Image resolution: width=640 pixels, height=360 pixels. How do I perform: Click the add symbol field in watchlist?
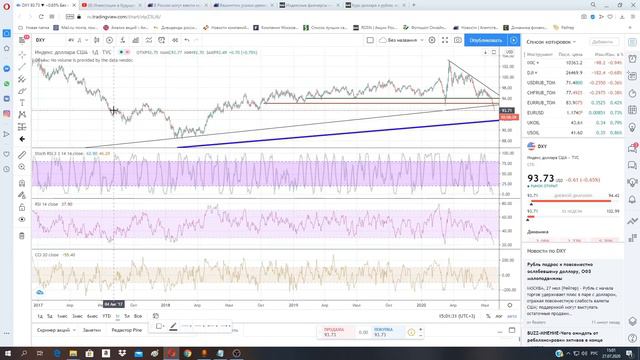[x=604, y=42]
